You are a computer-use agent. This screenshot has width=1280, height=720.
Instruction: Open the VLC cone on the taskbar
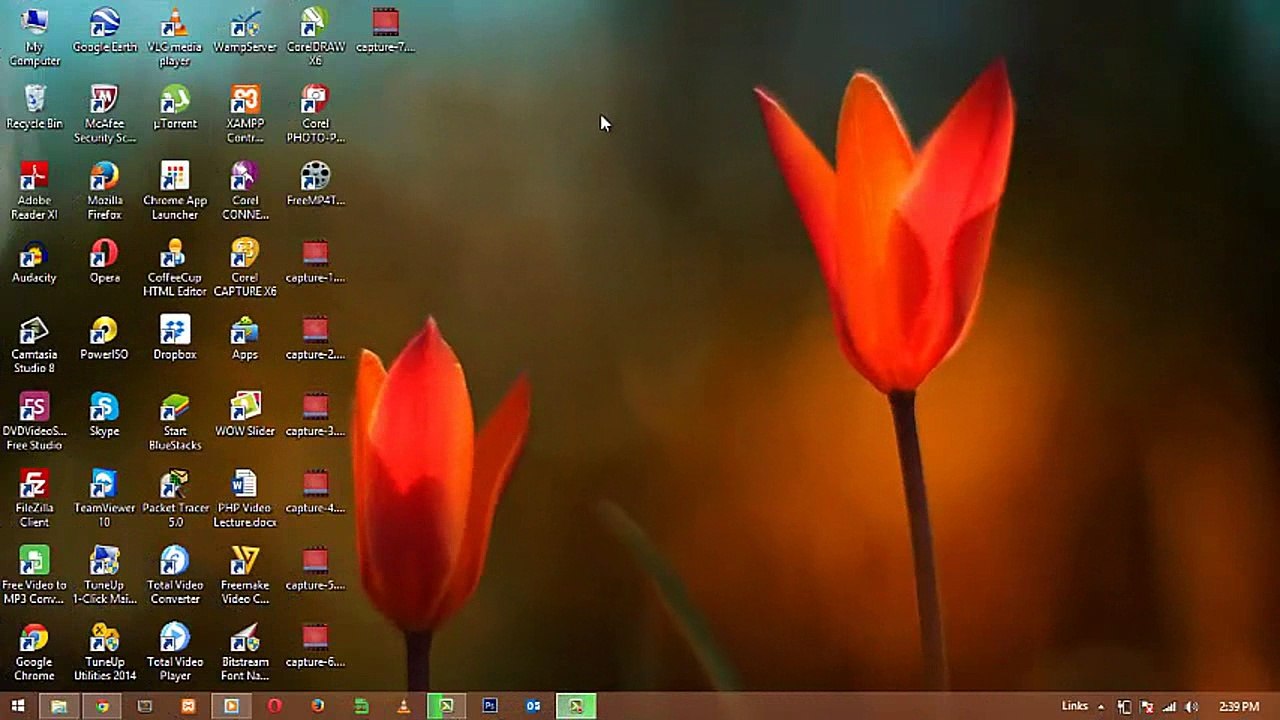click(x=403, y=706)
